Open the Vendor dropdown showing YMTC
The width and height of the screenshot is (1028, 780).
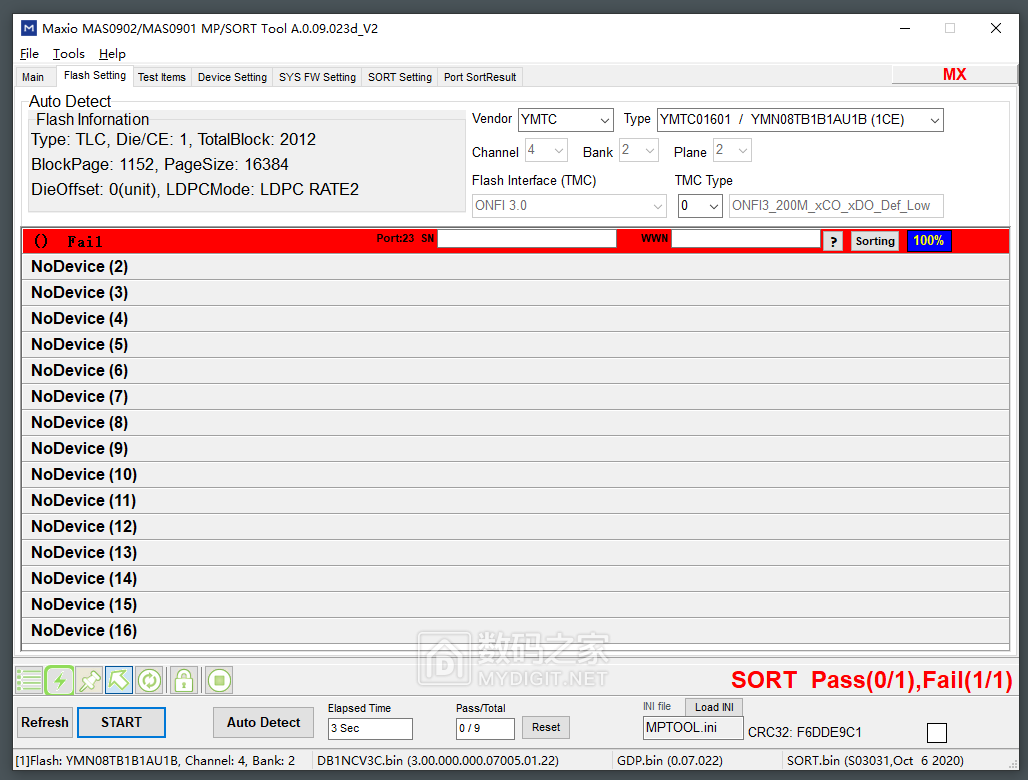click(566, 120)
